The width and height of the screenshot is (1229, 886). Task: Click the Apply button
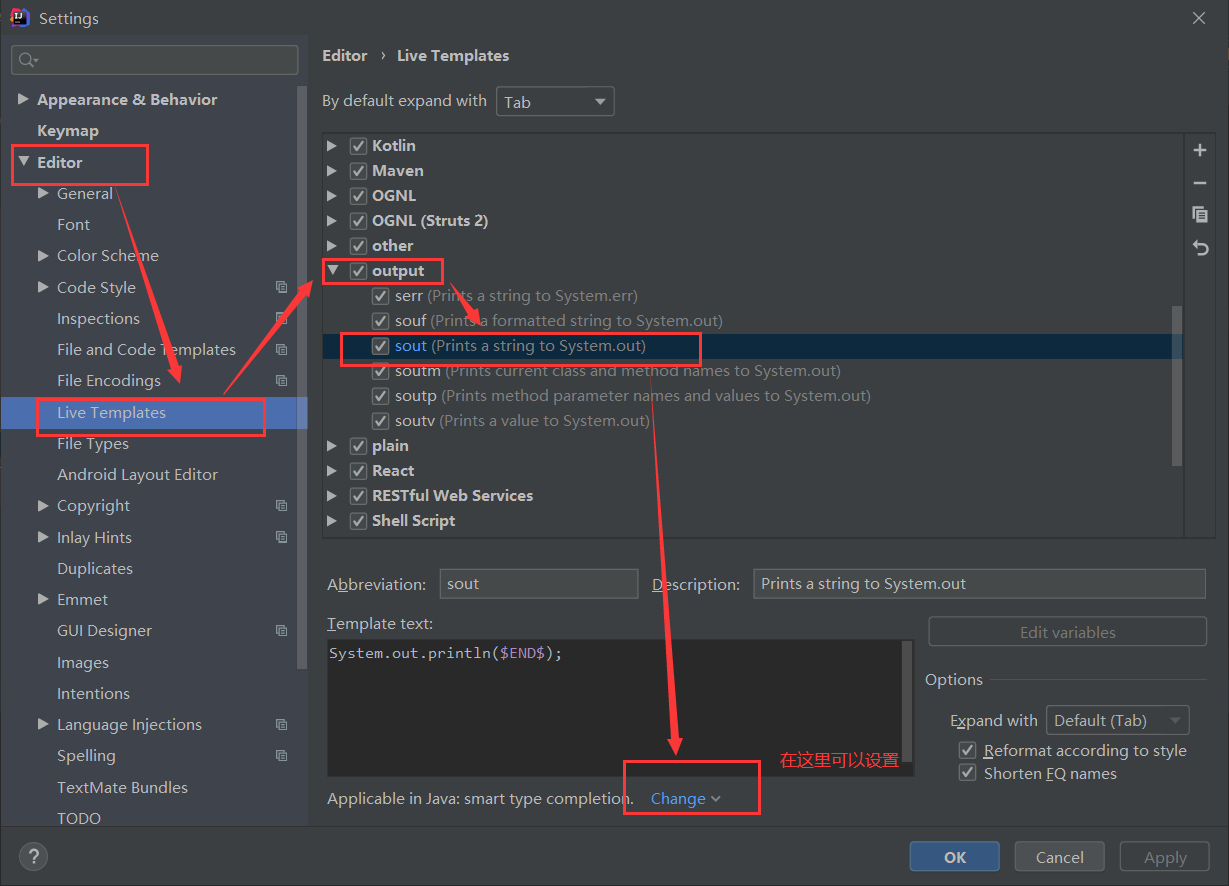(x=1165, y=857)
